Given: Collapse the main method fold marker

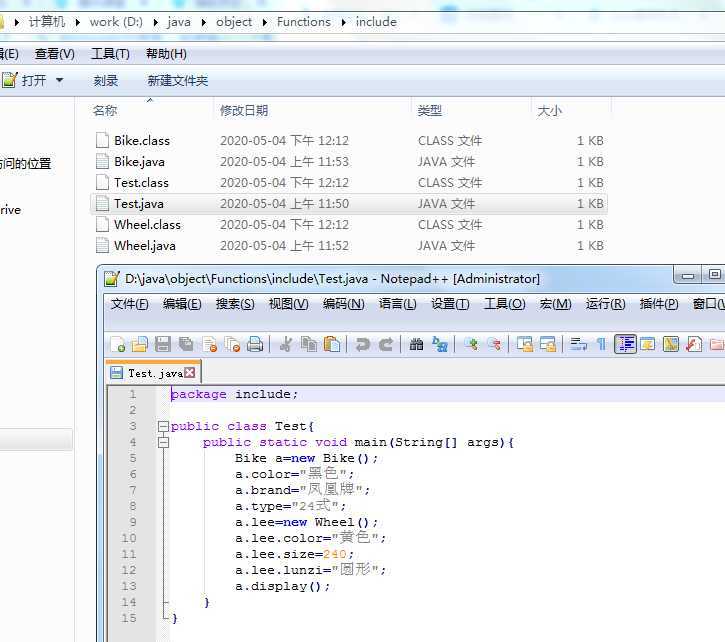Looking at the screenshot, I should [162, 443].
